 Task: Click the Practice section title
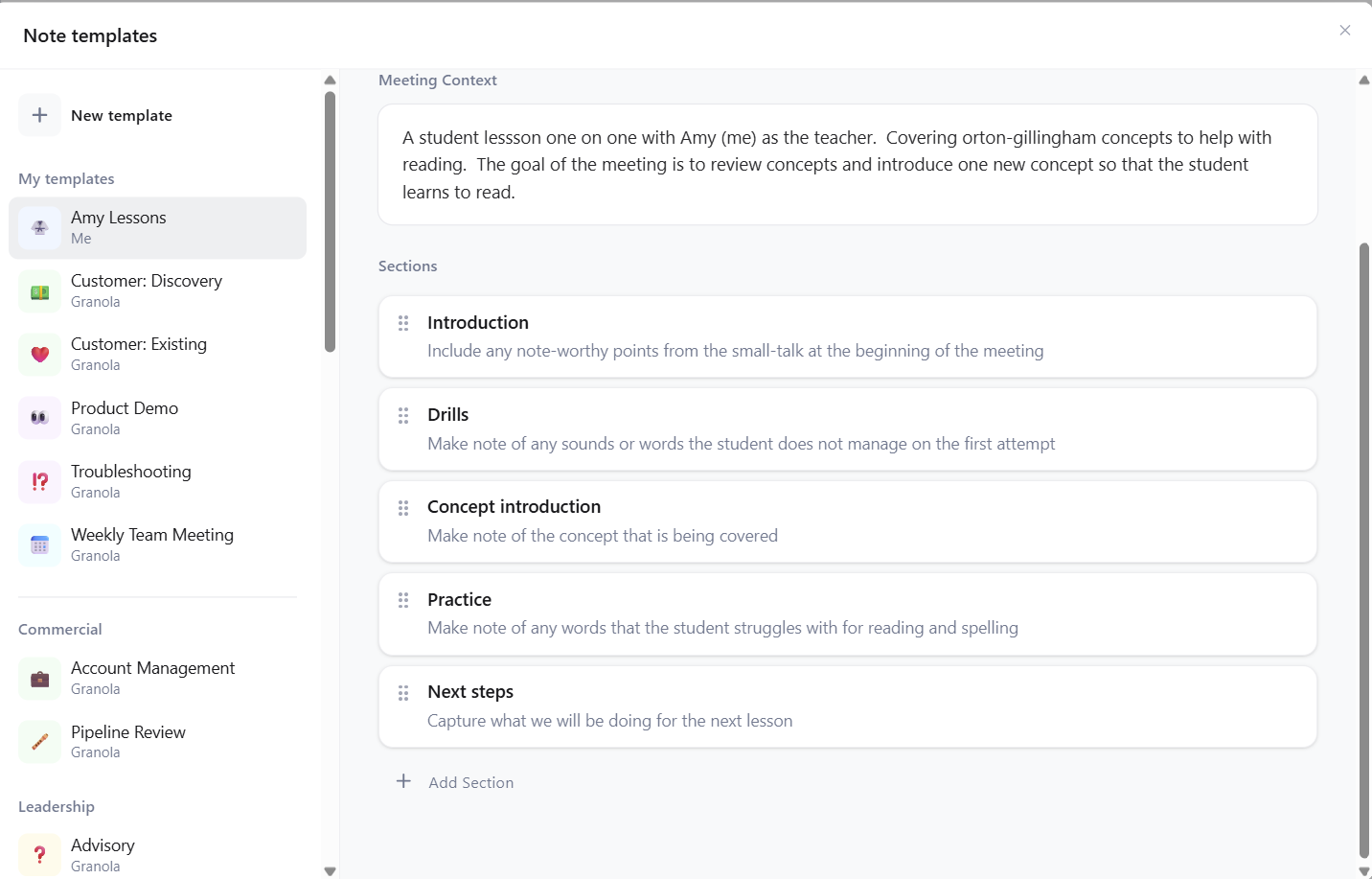(459, 599)
